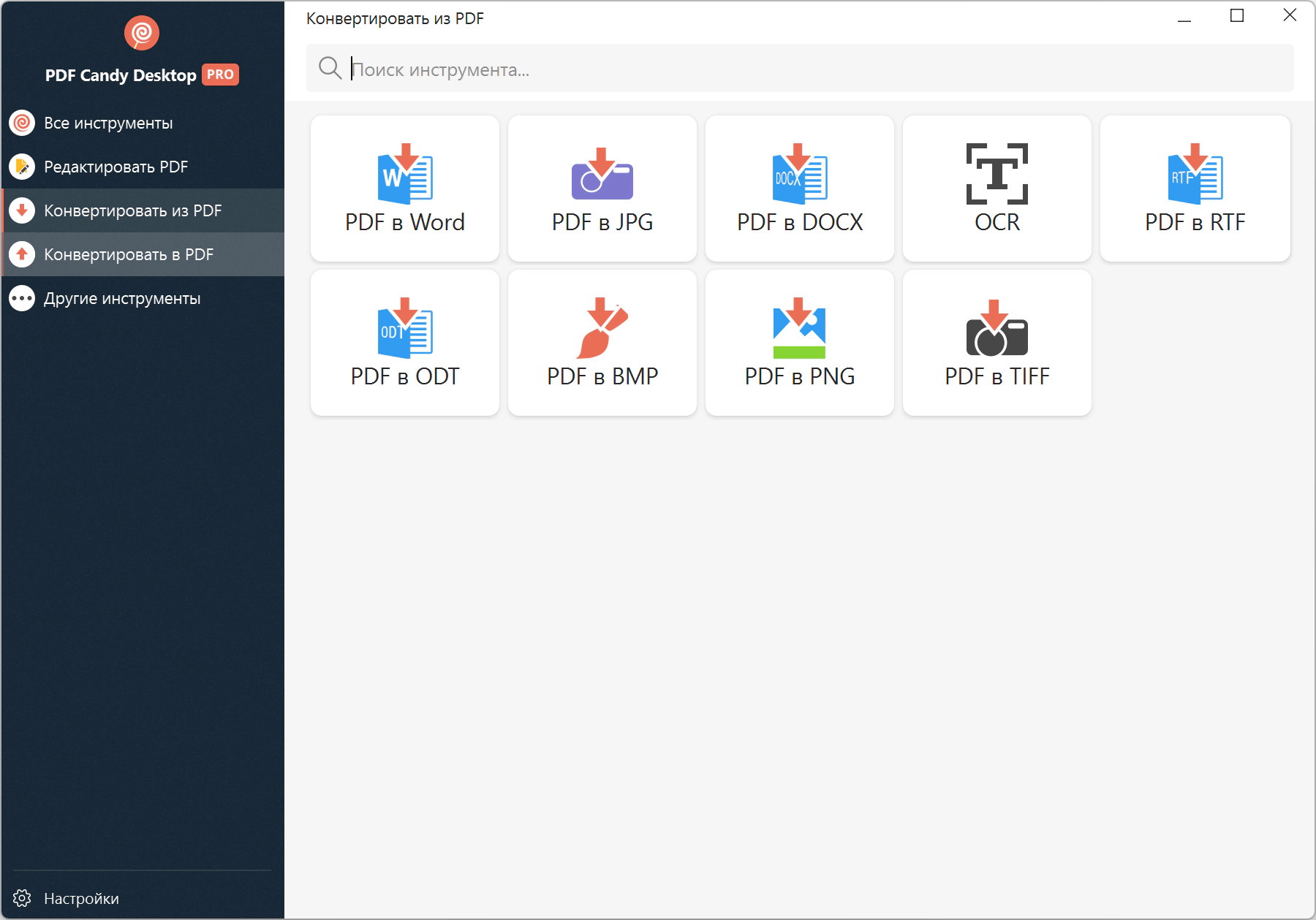Select the PDF в BMP paintbrush tile
1316x920 pixels.
coord(602,343)
